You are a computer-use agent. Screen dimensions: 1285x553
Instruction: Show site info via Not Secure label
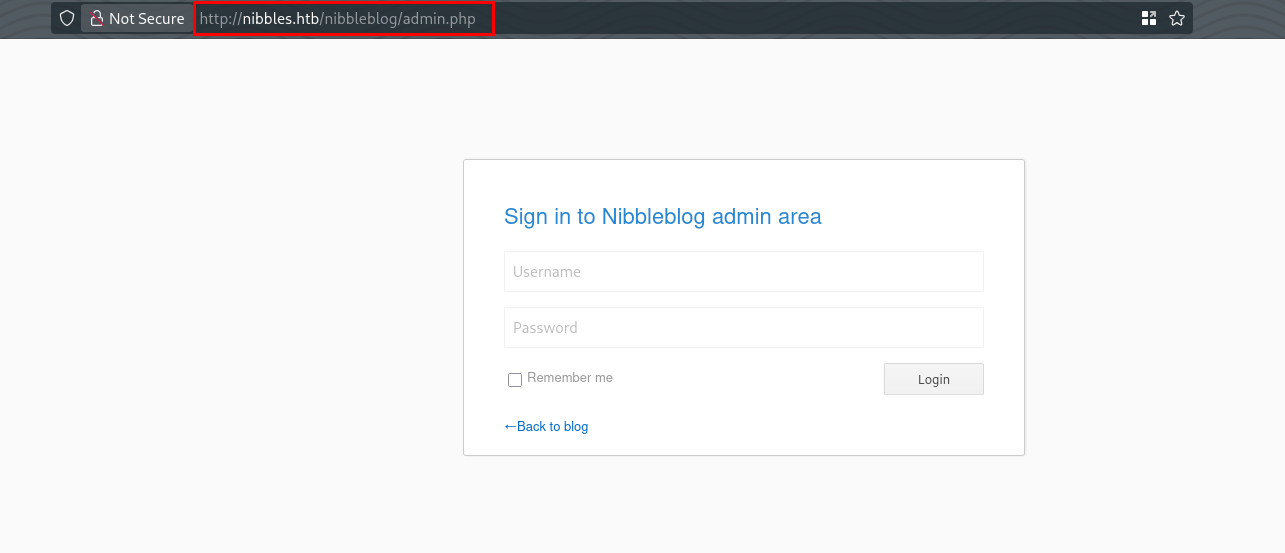pos(146,18)
